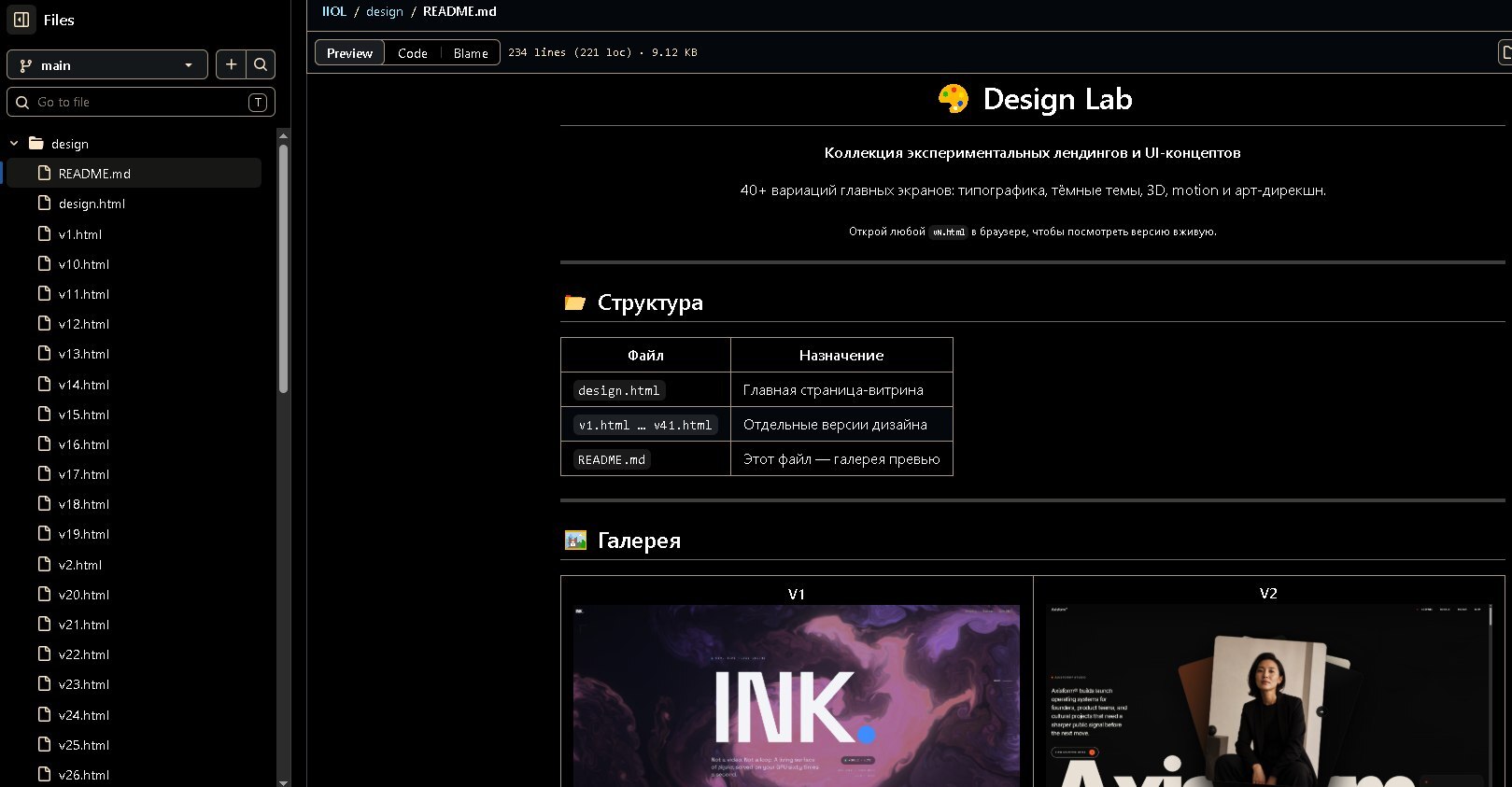This screenshot has width=1512, height=787.
Task: Click the 'Отдельные версии дизайна' cell
Action: tap(841, 425)
